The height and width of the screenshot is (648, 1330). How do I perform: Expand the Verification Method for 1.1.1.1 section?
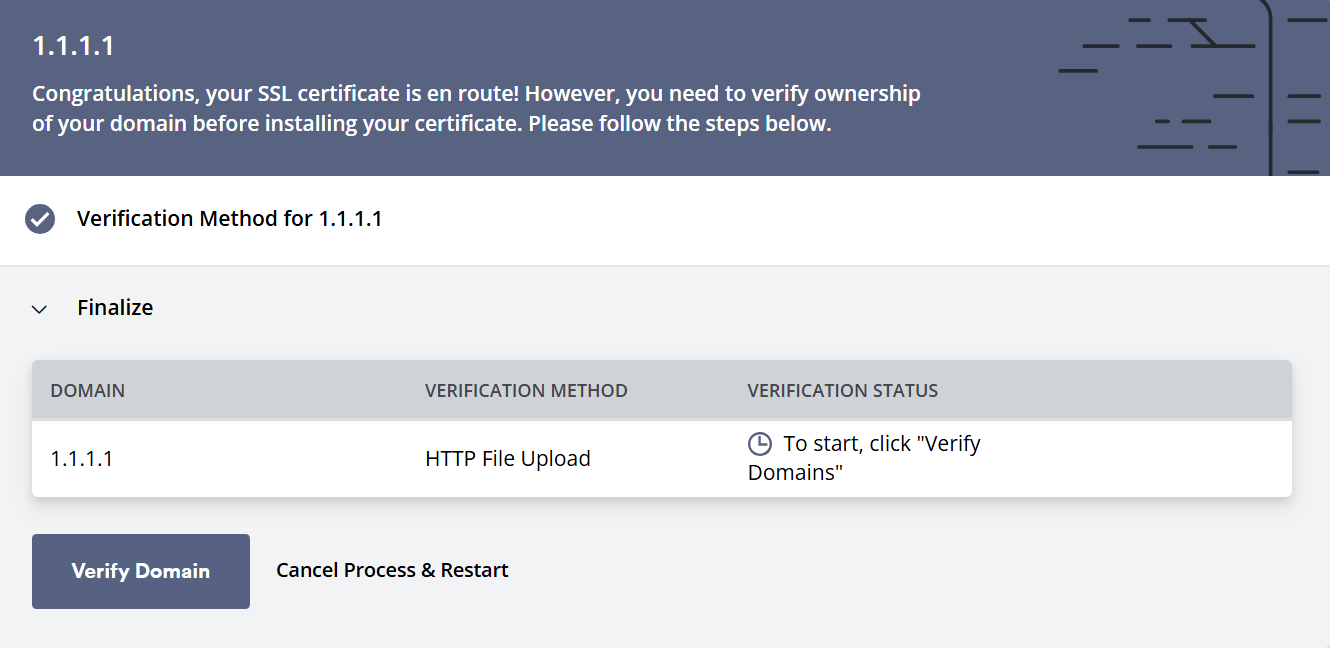click(229, 218)
